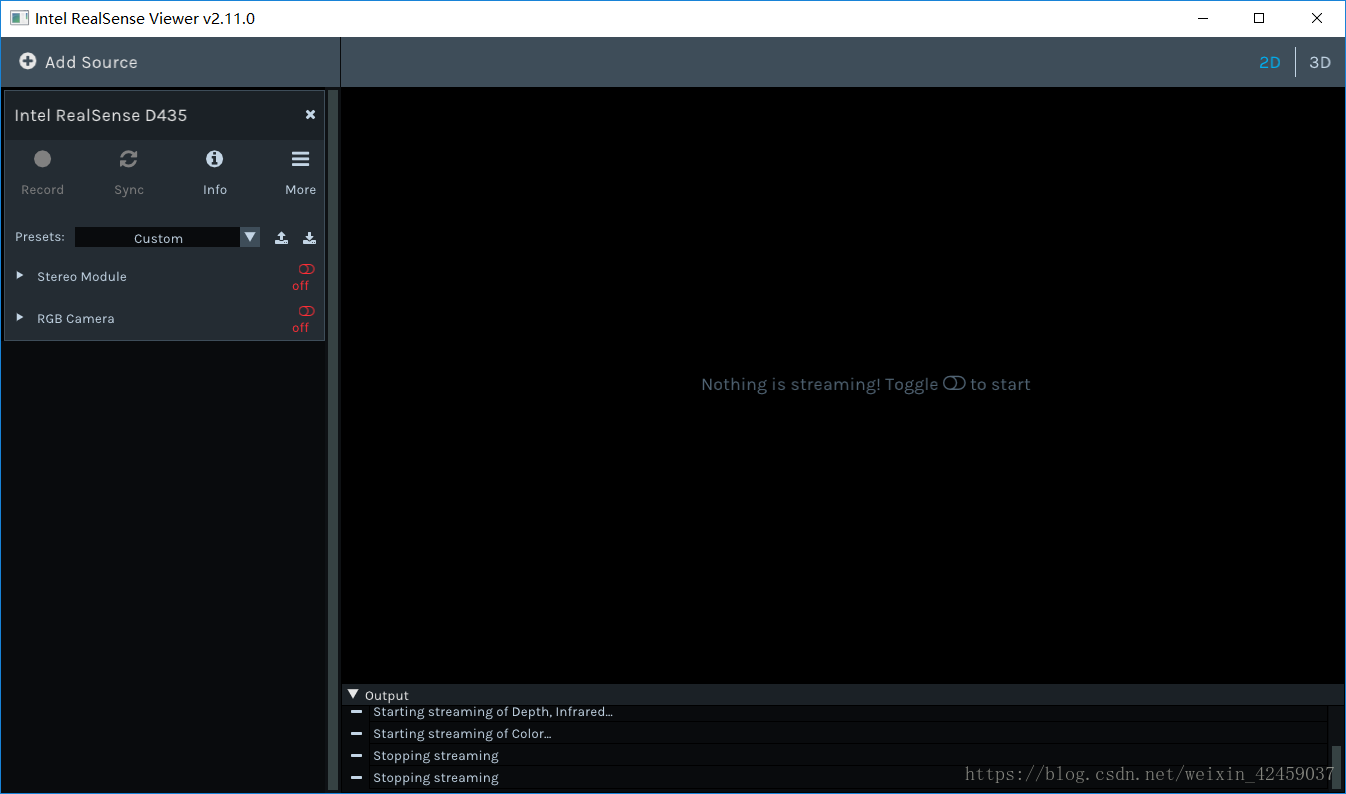Click the Add Source text button
The height and width of the screenshot is (794, 1346).
(91, 62)
